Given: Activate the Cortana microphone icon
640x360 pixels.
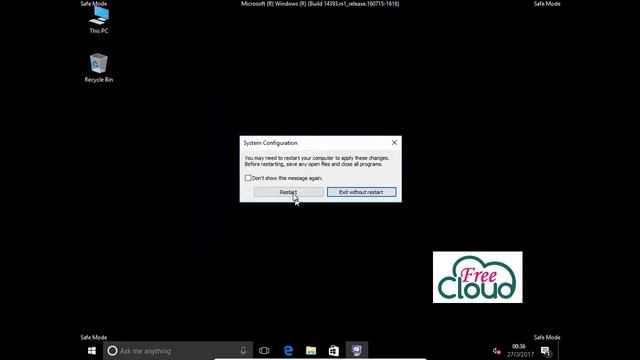Looking at the screenshot, I should coord(243,351).
